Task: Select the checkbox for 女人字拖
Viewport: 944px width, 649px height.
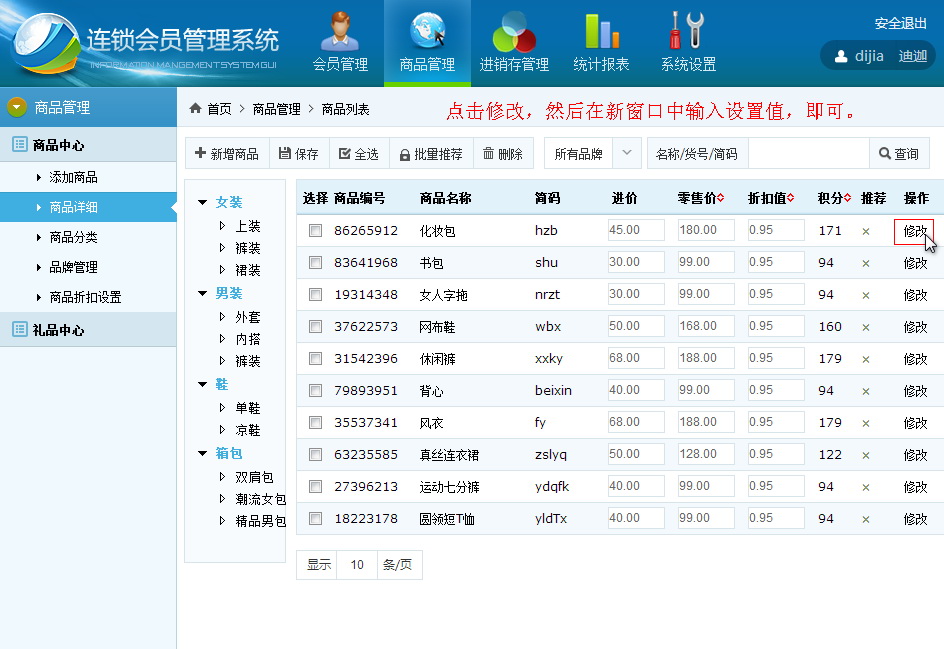Action: coord(315,294)
